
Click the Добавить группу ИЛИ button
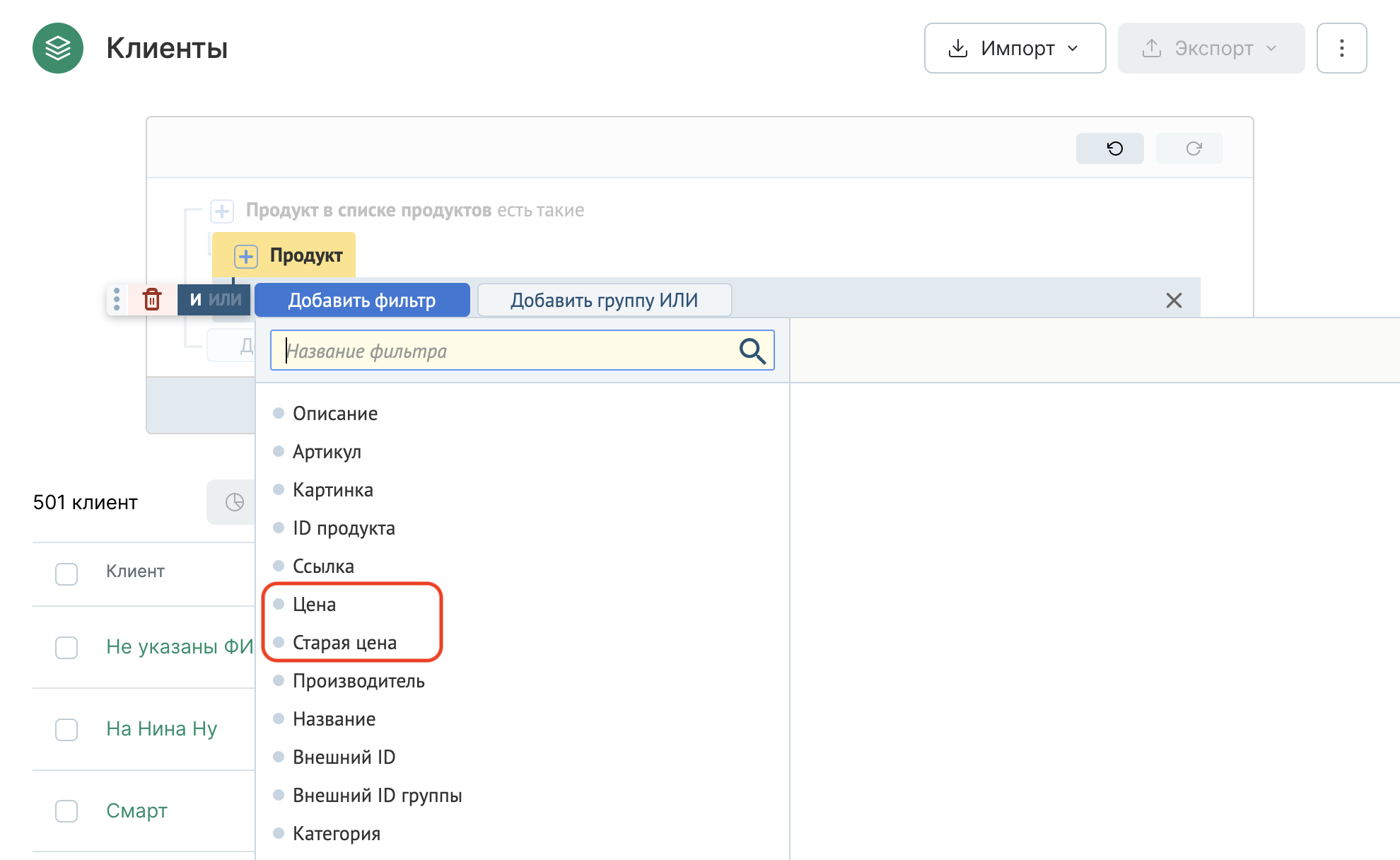click(605, 300)
